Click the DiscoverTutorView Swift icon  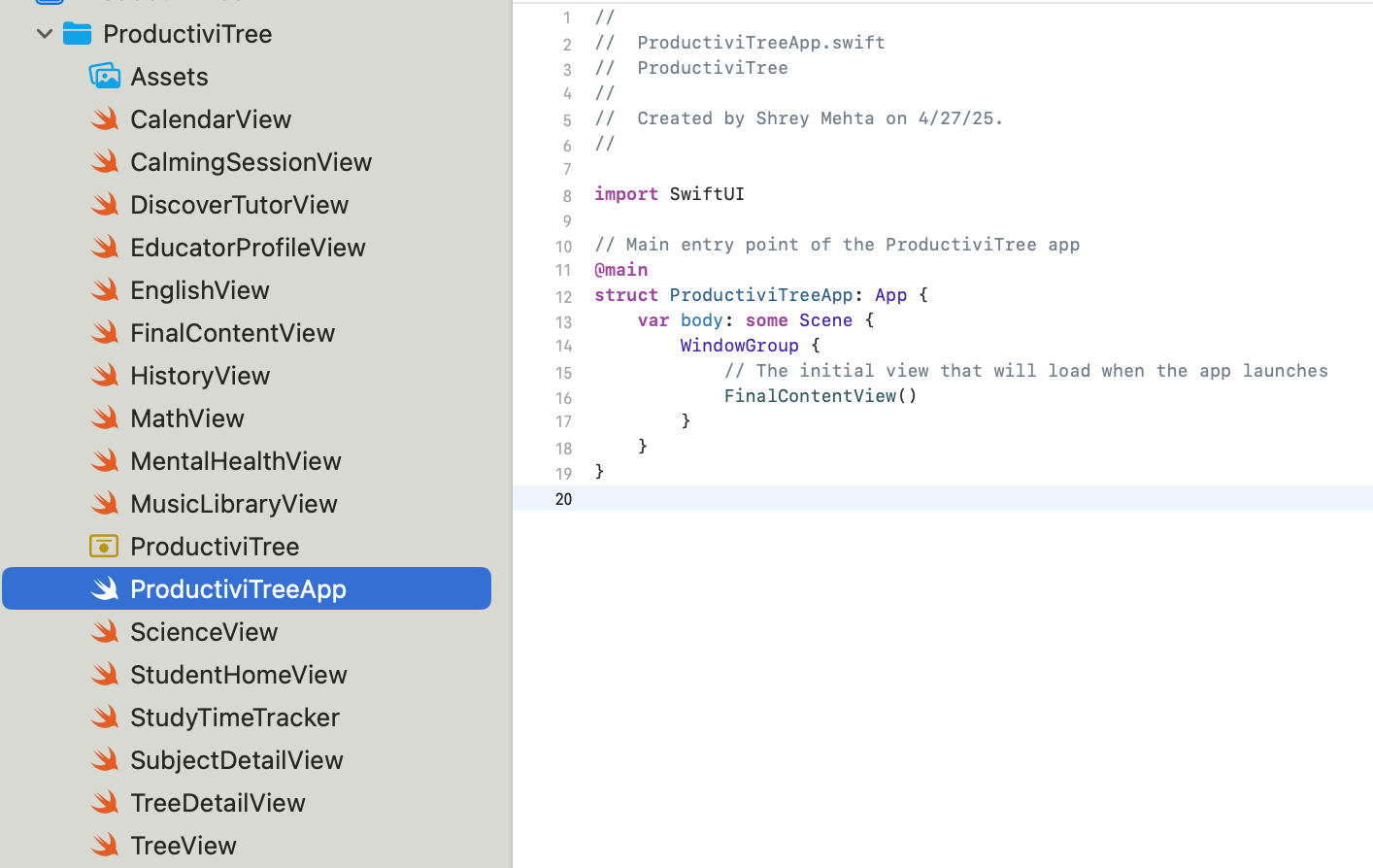105,204
